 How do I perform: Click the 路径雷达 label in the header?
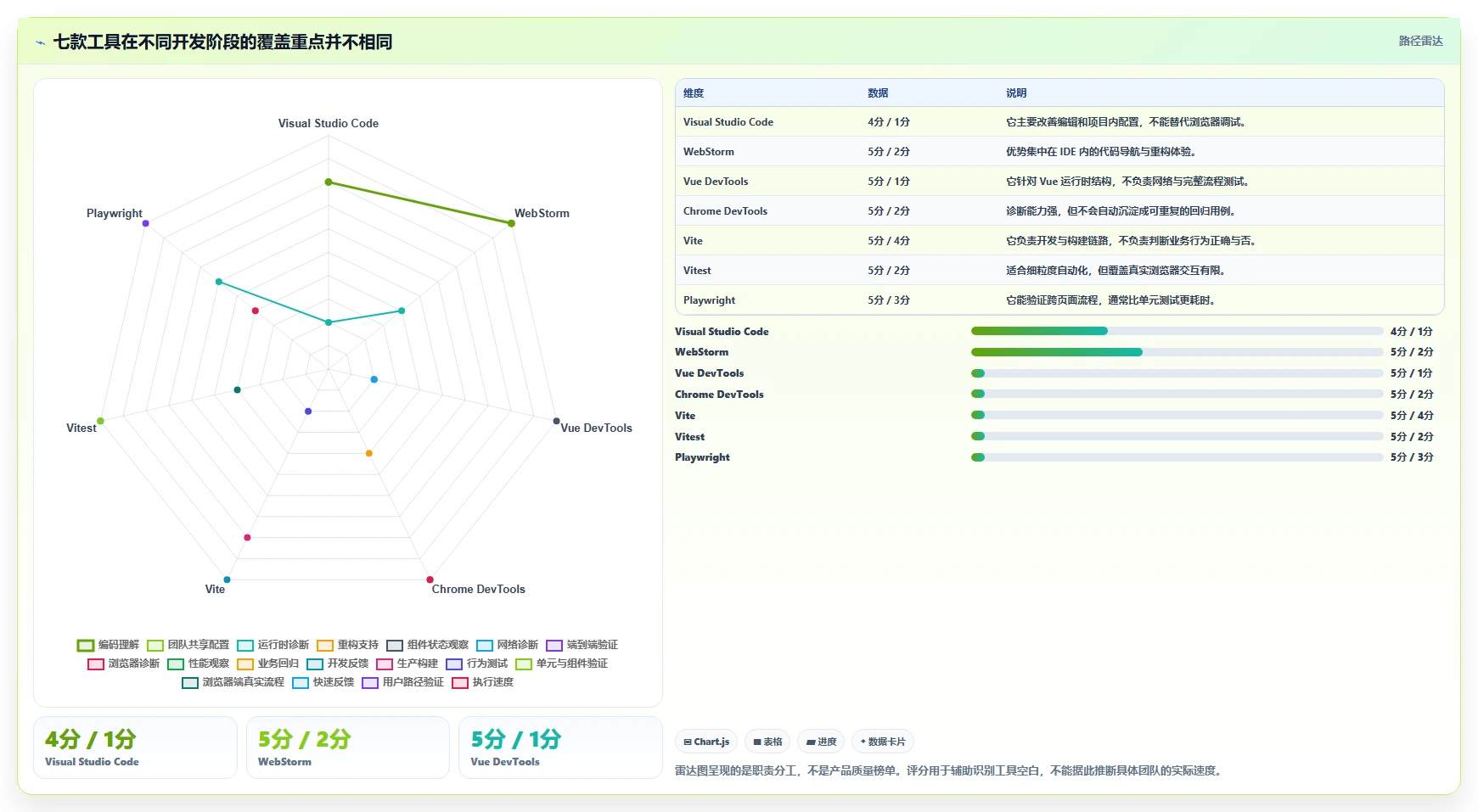pyautogui.click(x=1420, y=41)
